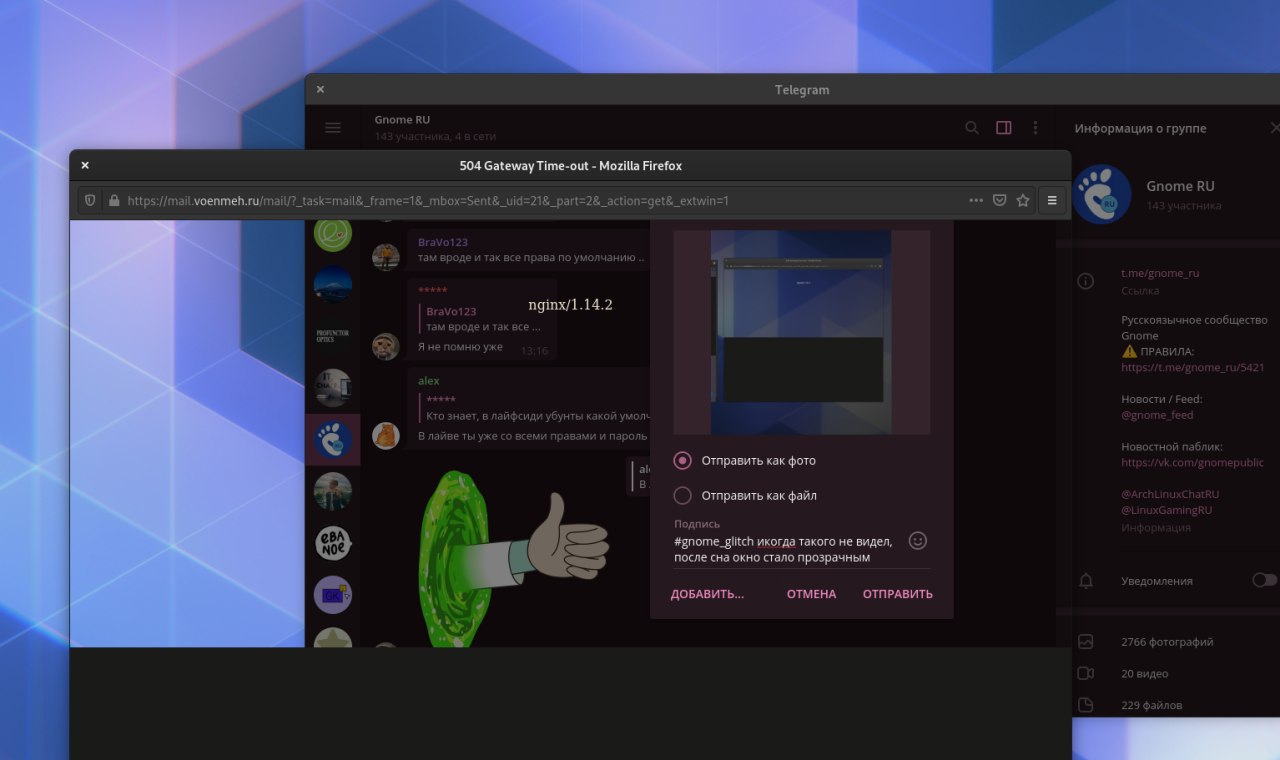This screenshot has width=1280, height=760.
Task: Click Firefox Pocket save icon
Action: [x=999, y=200]
